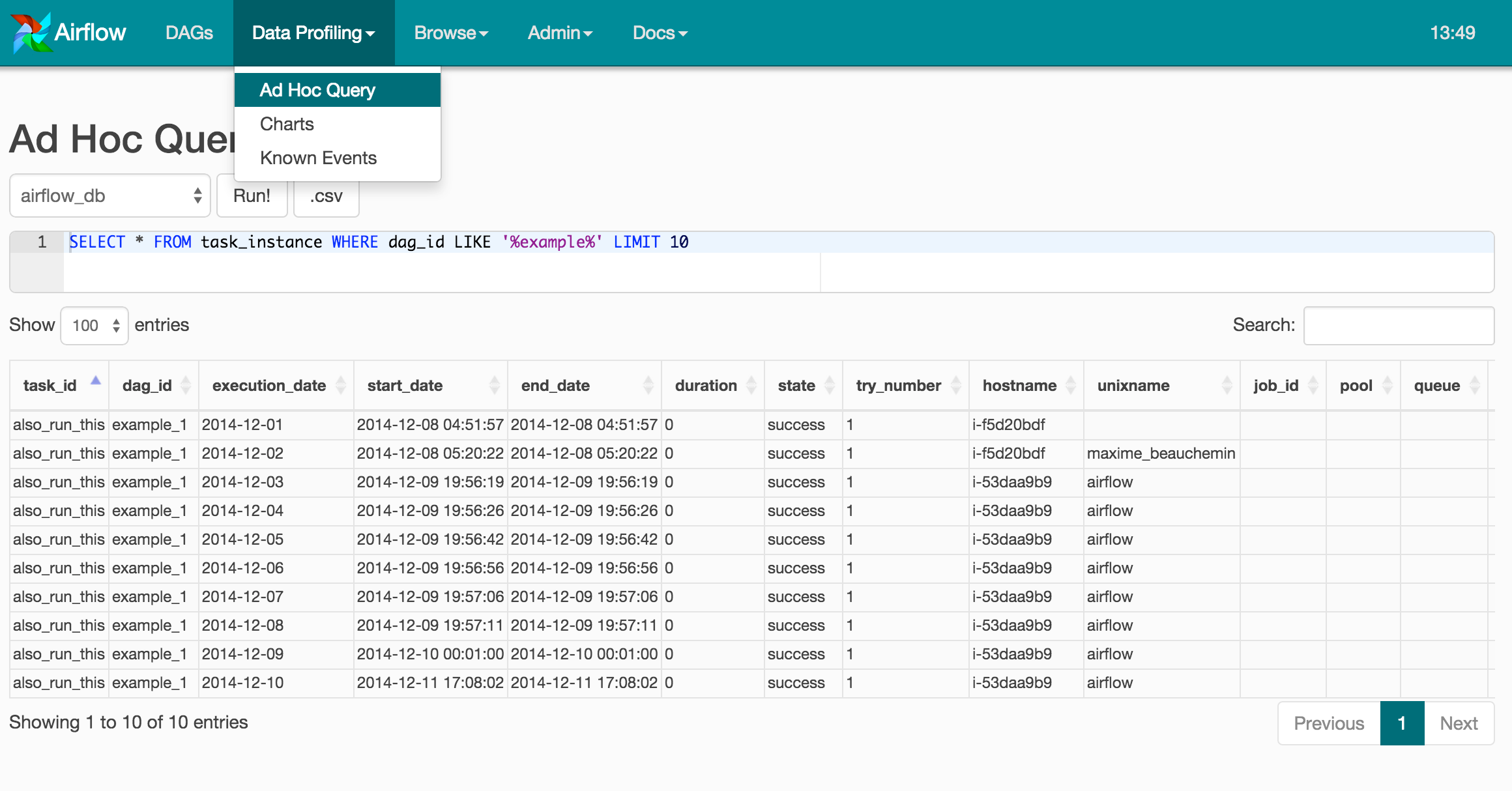Sort table by task_id column arrow

[x=96, y=381]
